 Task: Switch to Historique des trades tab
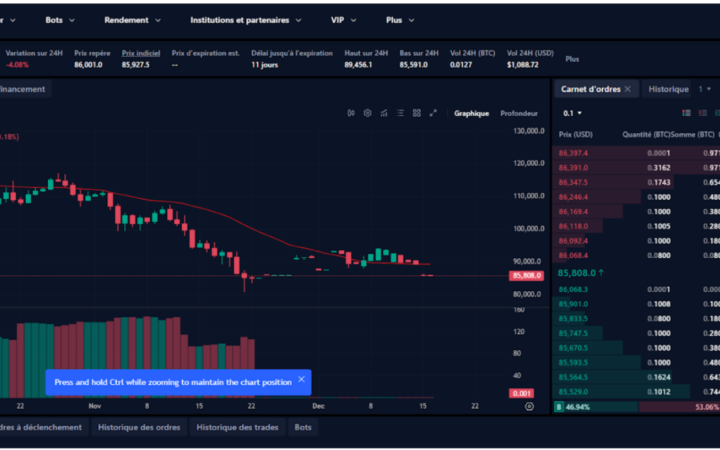coord(237,427)
